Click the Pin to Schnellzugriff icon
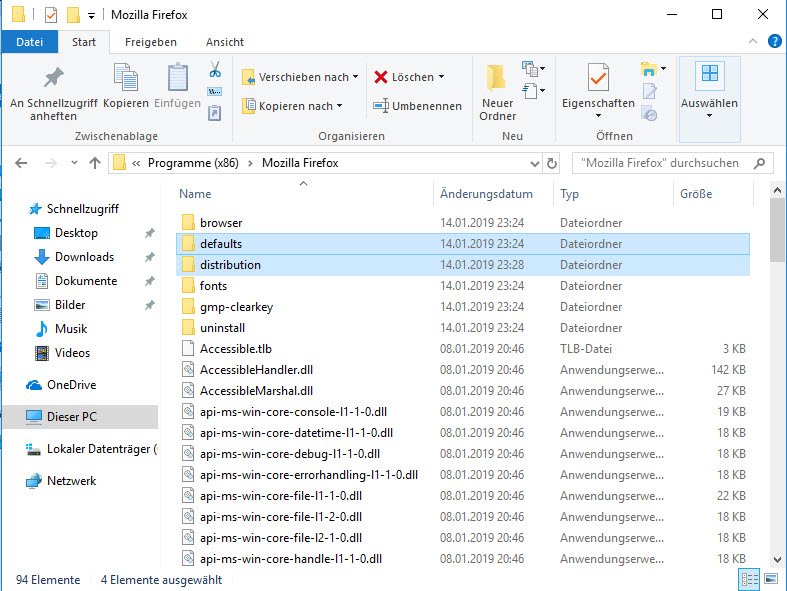Screen dimensions: 787x591 click(x=53, y=77)
